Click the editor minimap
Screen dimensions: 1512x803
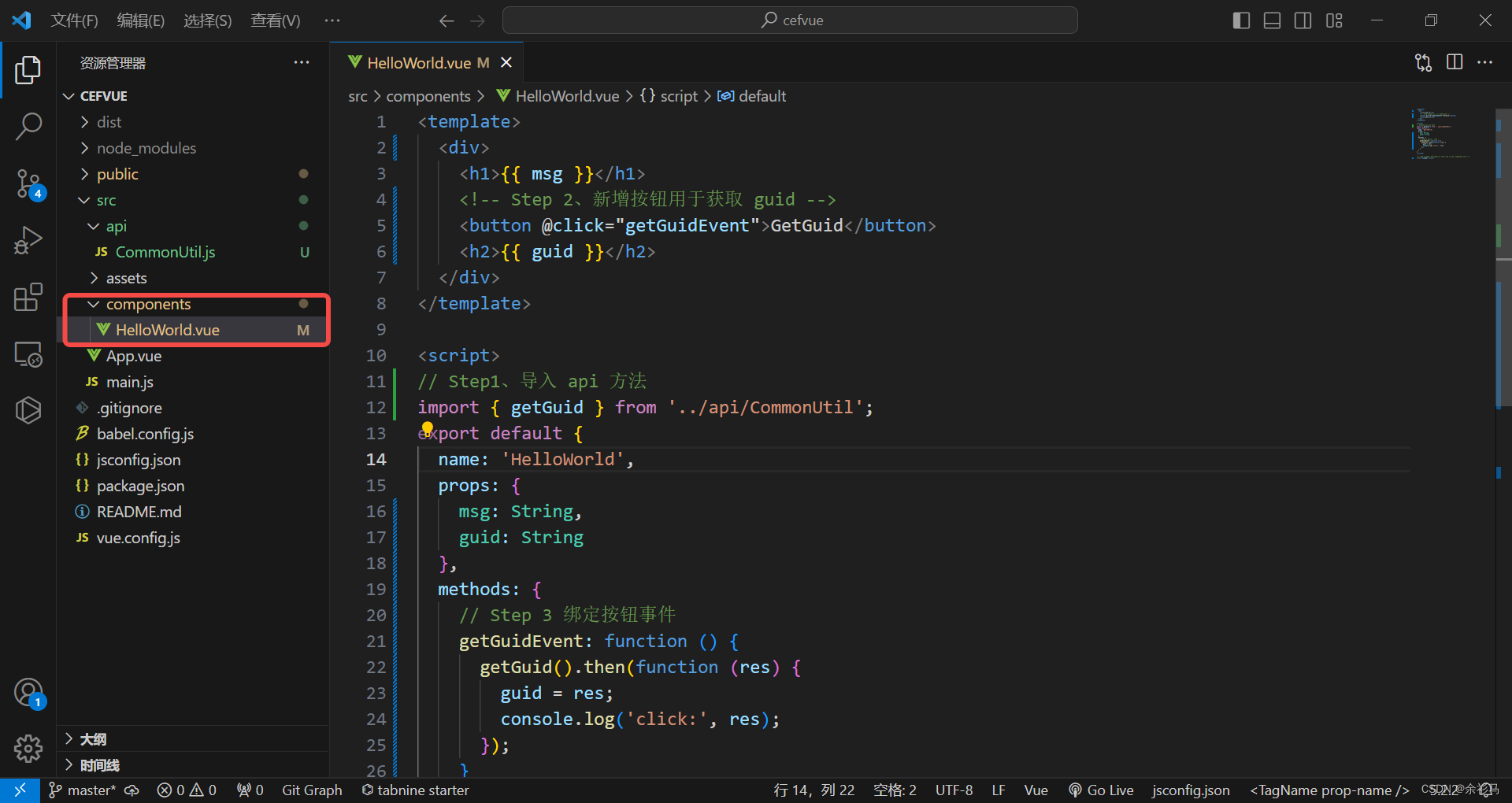click(1441, 134)
